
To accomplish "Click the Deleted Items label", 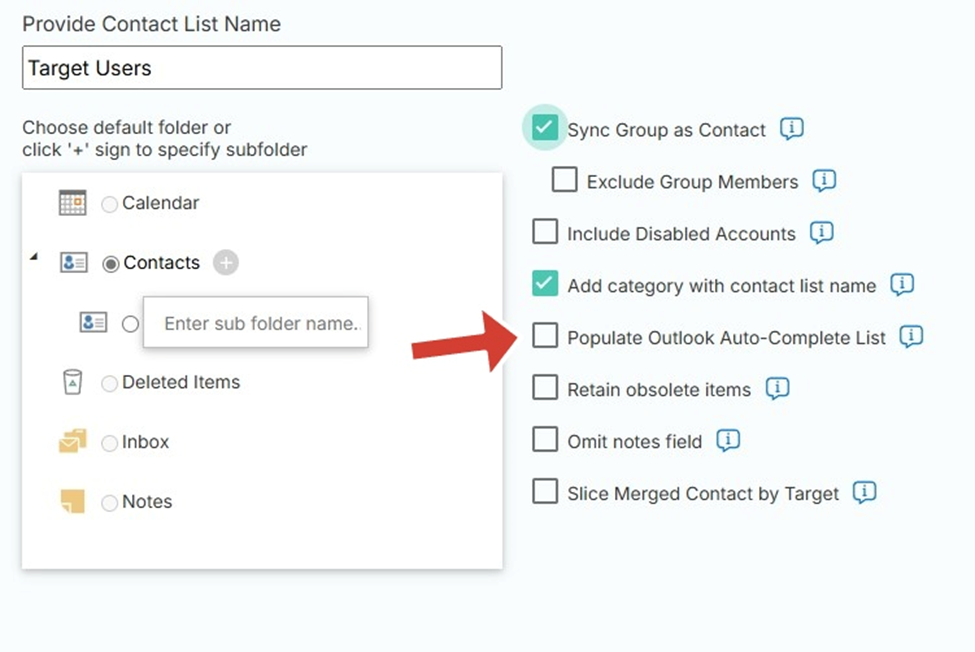I will pyautogui.click(x=181, y=382).
